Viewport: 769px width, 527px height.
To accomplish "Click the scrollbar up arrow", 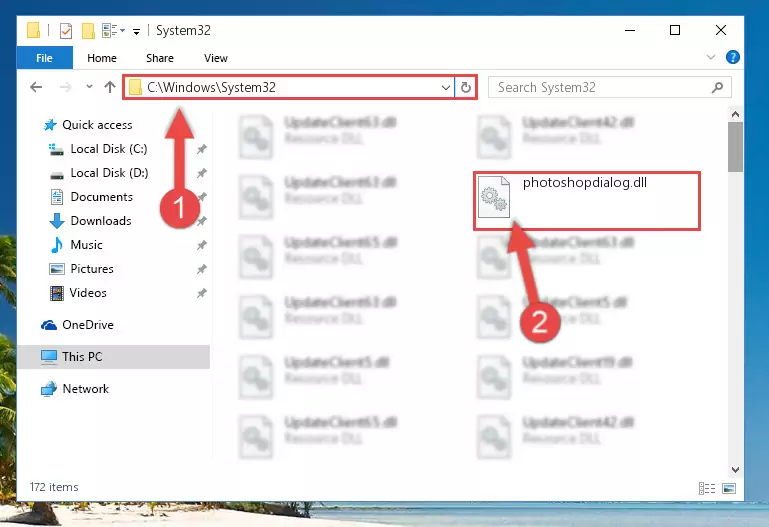I will [x=735, y=115].
